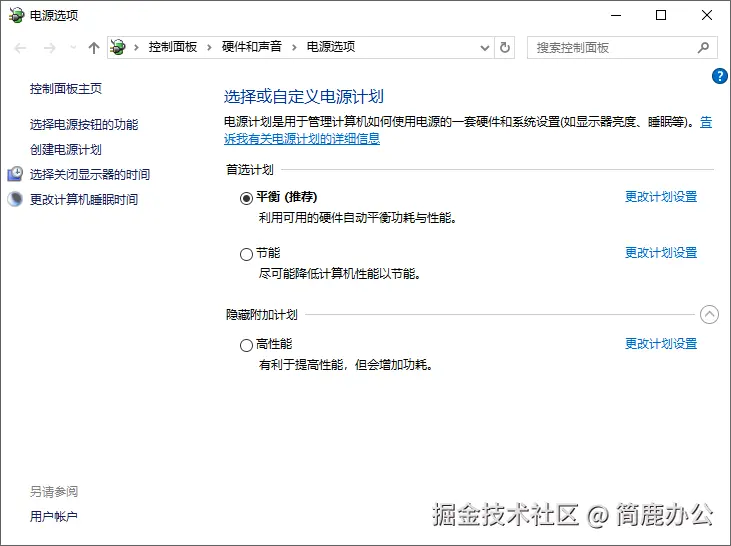
Task: Open 创建电源计划 link
Action: tap(66, 150)
